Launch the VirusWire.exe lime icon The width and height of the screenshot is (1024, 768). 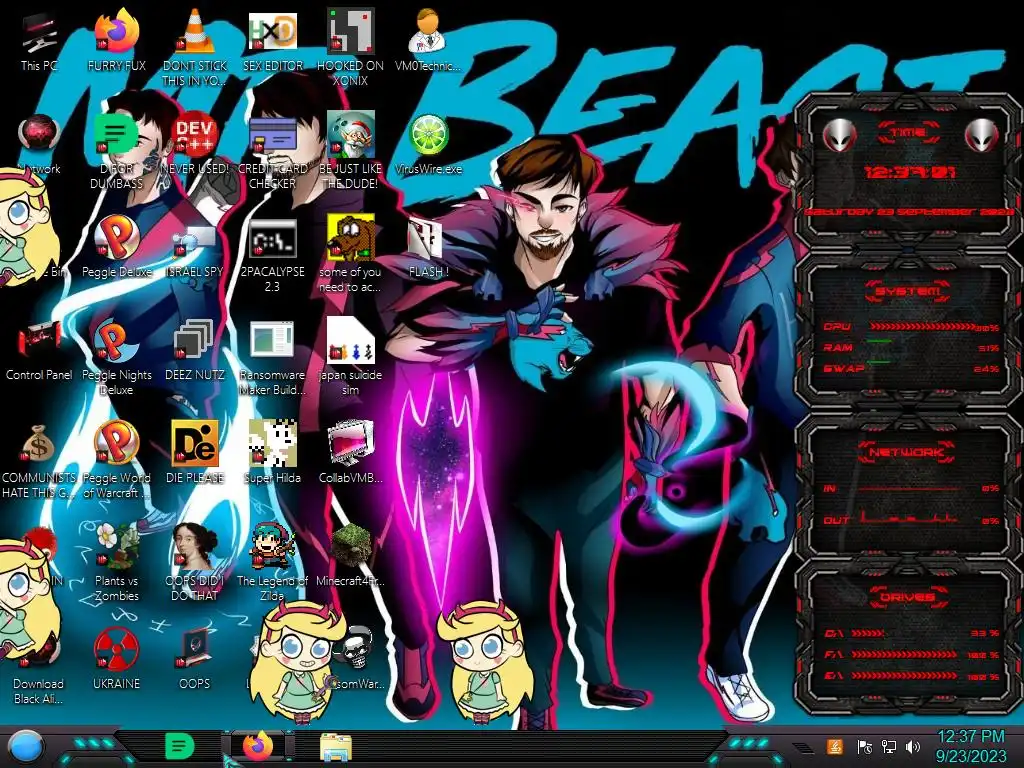(x=428, y=135)
